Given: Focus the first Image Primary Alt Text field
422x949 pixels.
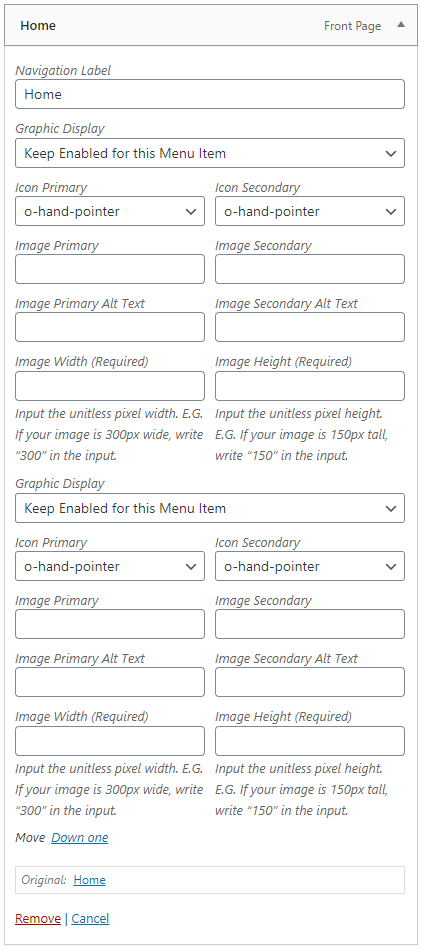Looking at the screenshot, I should [x=110, y=327].
